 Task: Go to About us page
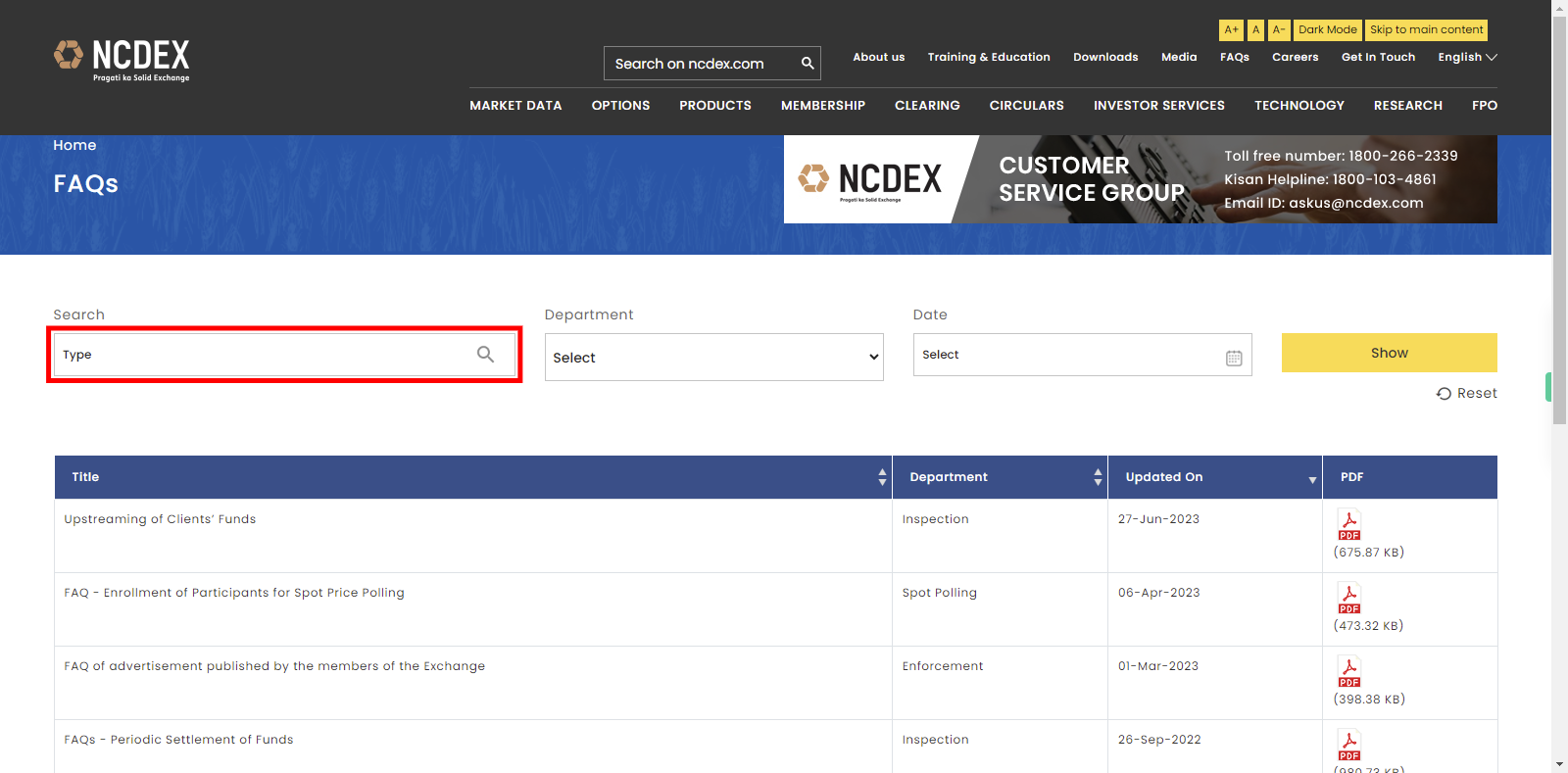[879, 57]
